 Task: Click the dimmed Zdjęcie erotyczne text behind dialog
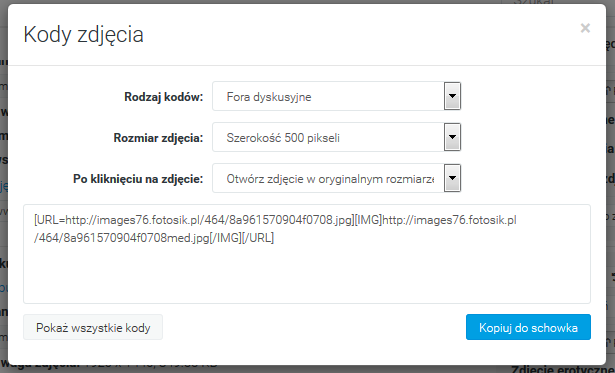pyautogui.click(x=563, y=369)
